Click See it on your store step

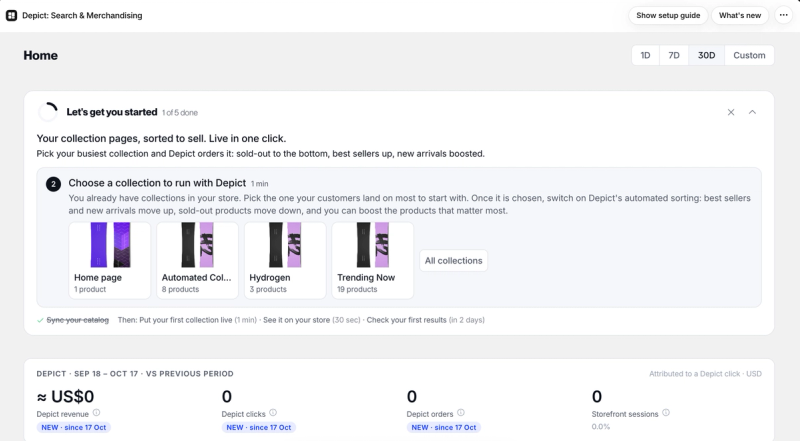coord(311,320)
